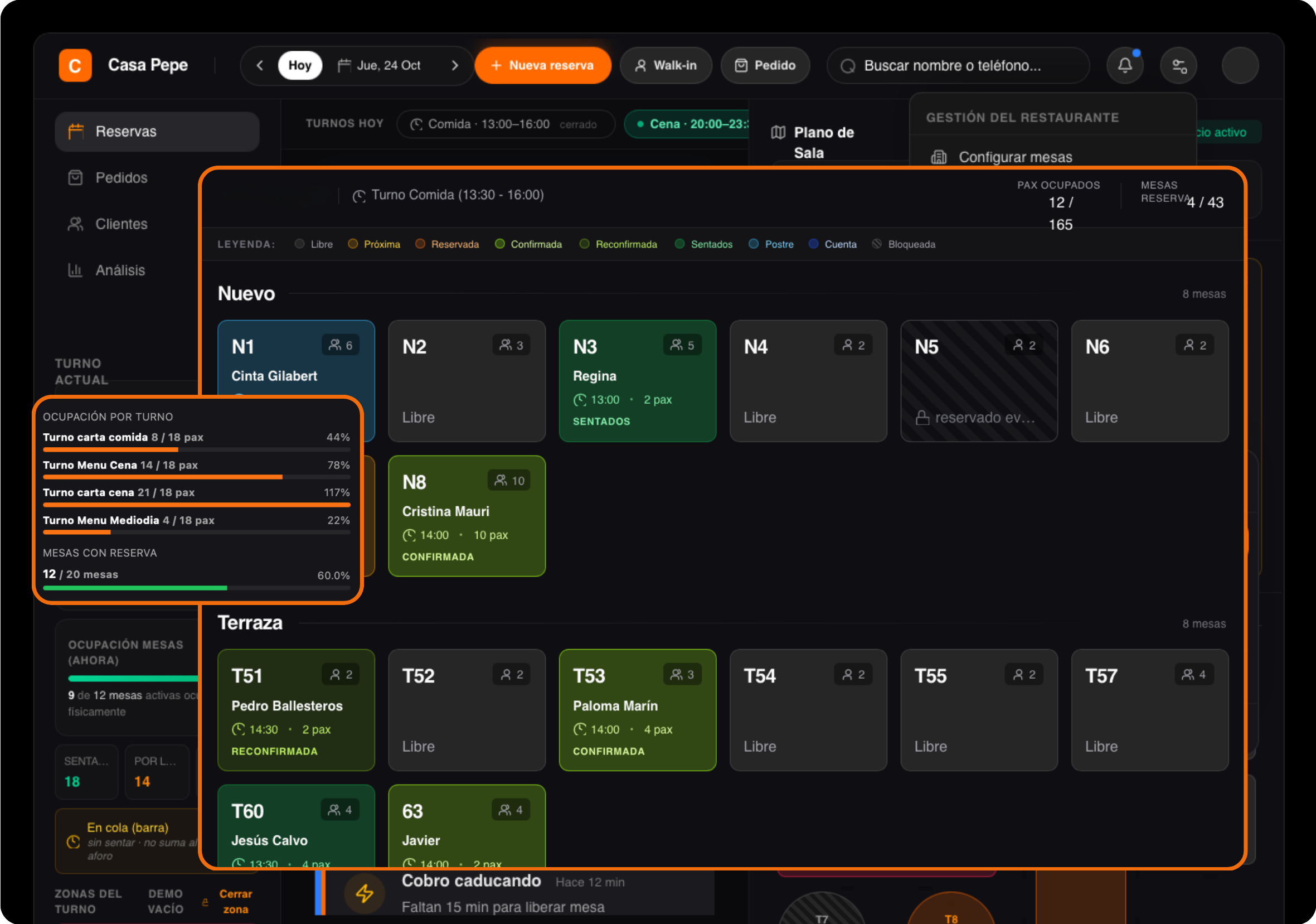Select free table T54 card
Viewport: 1316px width, 924px height.
coord(808,710)
